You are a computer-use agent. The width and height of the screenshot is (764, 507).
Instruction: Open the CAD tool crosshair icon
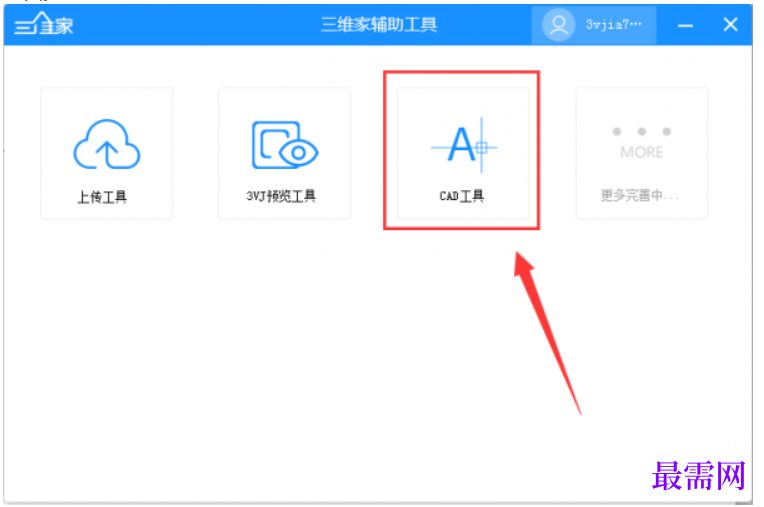pyautogui.click(x=464, y=145)
